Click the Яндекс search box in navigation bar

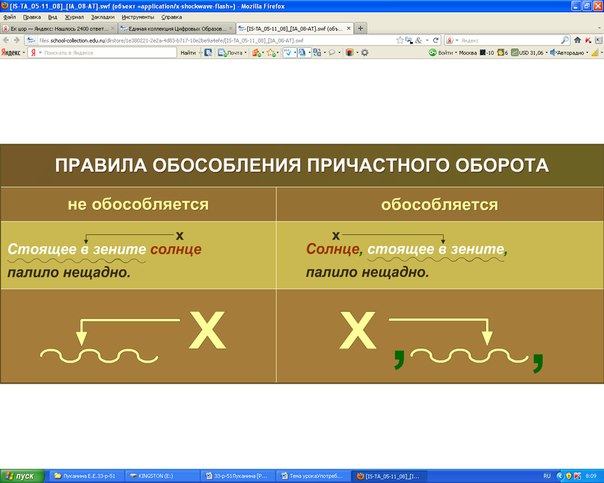(509, 40)
